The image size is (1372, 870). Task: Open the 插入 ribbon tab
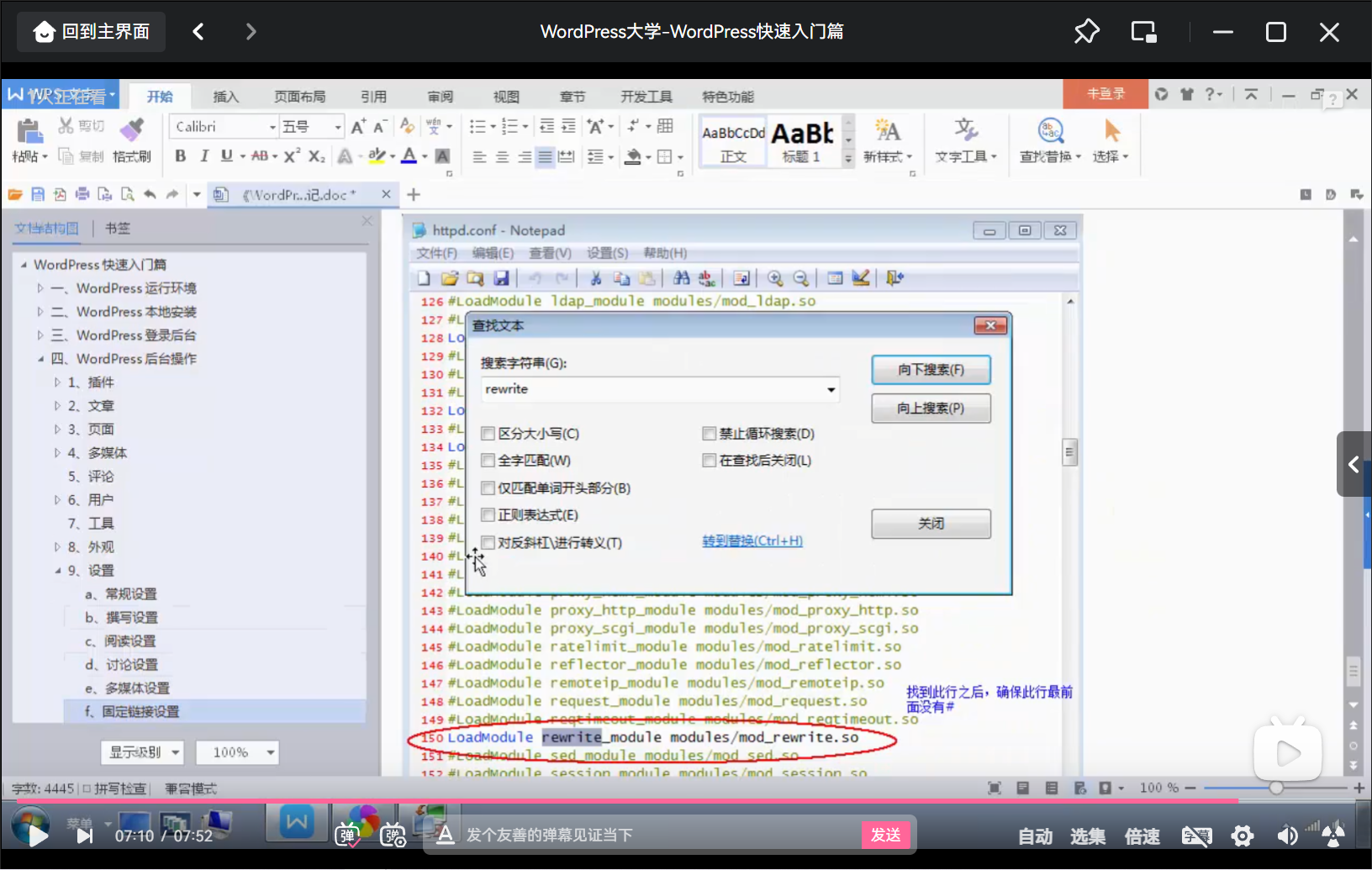225,96
